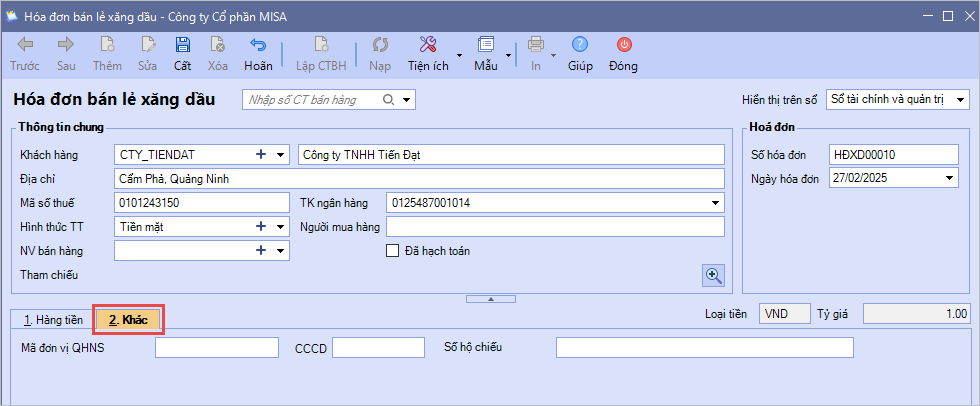The height and width of the screenshot is (406, 980).
Task: Open Giúp help icon
Action: (580, 45)
